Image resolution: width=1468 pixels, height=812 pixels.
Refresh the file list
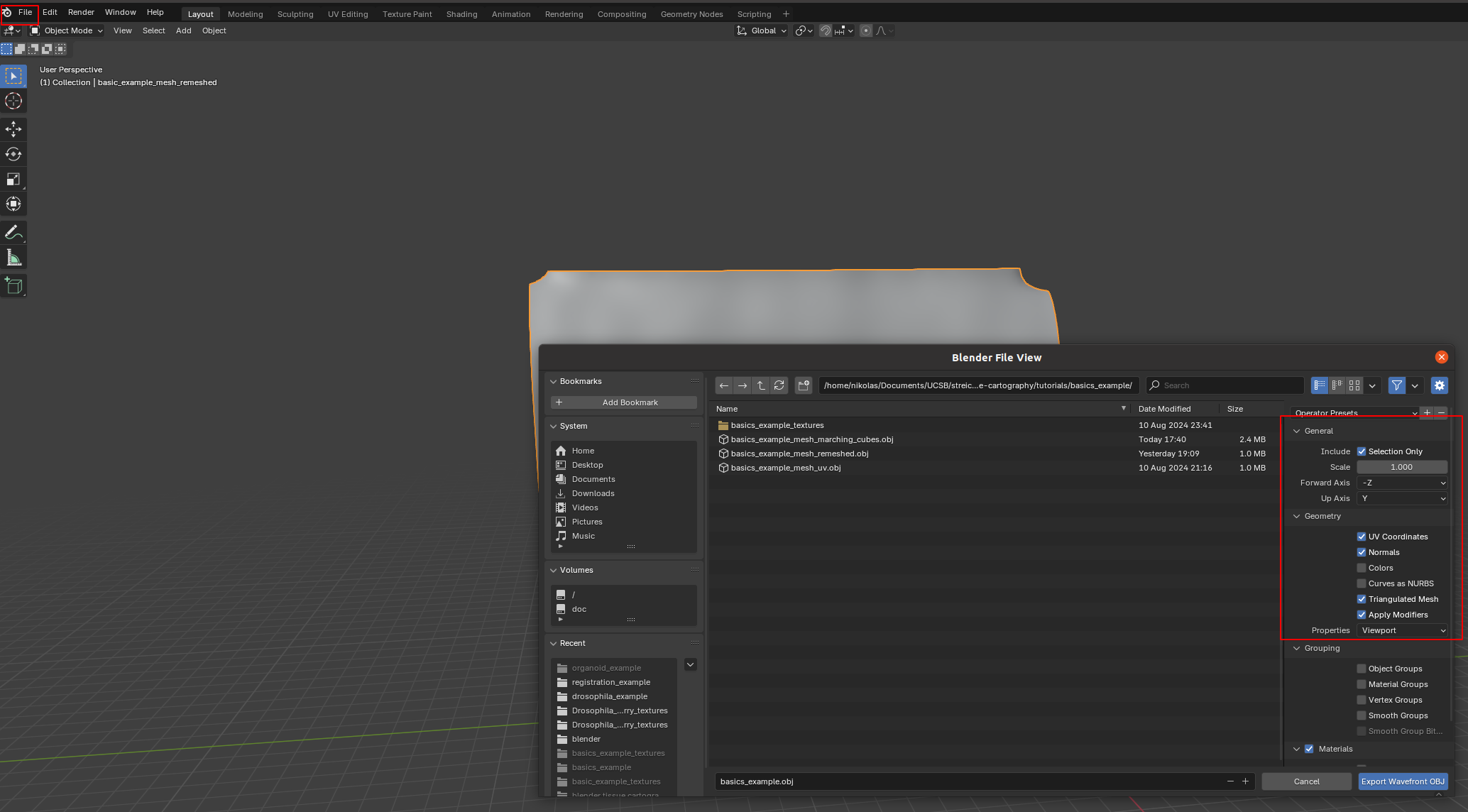(x=779, y=385)
